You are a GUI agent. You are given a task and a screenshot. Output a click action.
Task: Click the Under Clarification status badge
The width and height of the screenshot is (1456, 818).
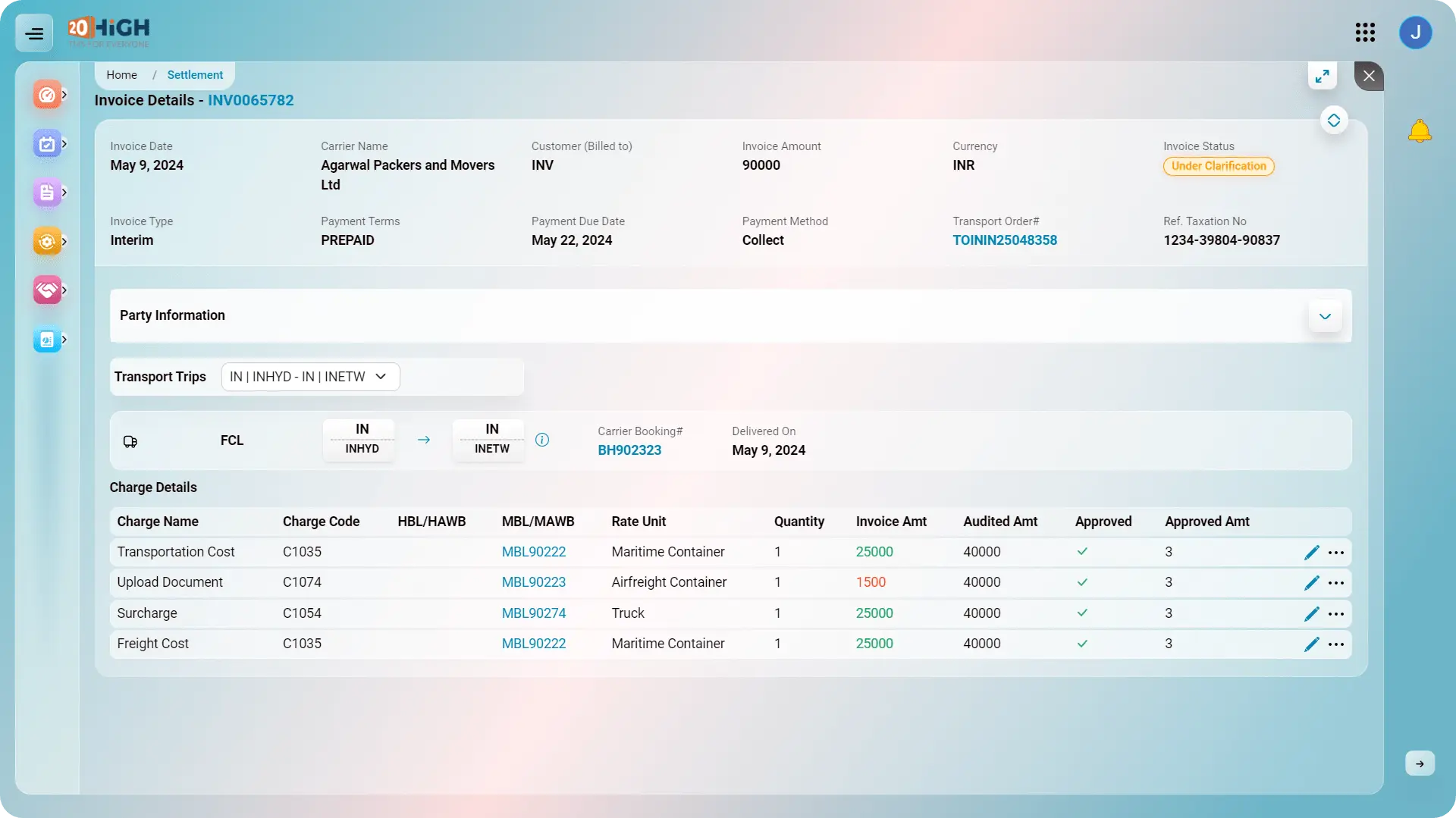coord(1219,166)
